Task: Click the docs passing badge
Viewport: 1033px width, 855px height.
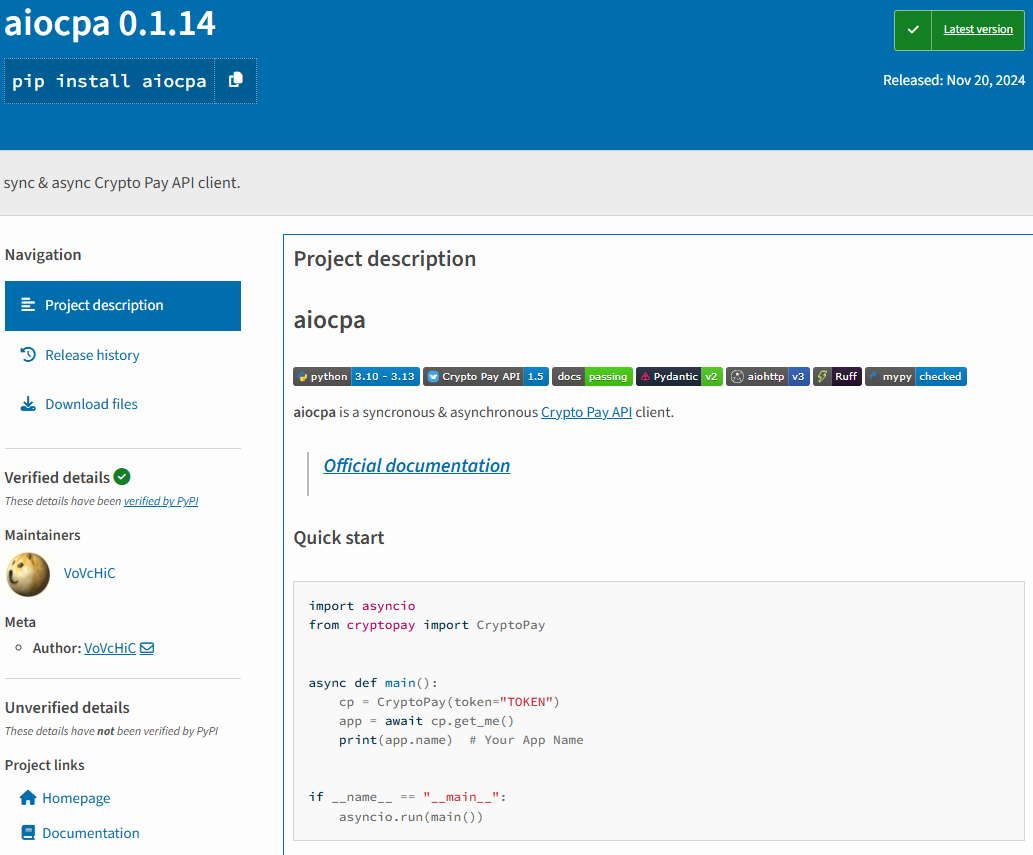Action: tap(592, 376)
